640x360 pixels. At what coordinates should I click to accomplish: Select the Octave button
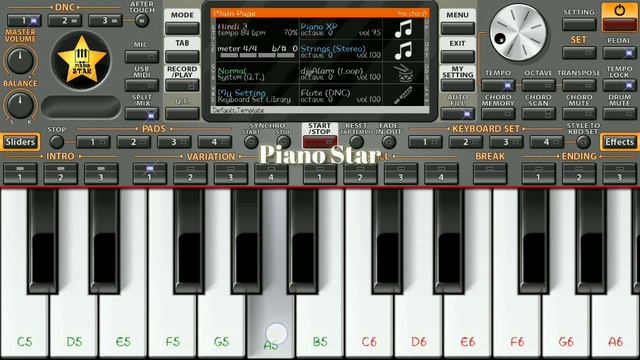point(538,85)
